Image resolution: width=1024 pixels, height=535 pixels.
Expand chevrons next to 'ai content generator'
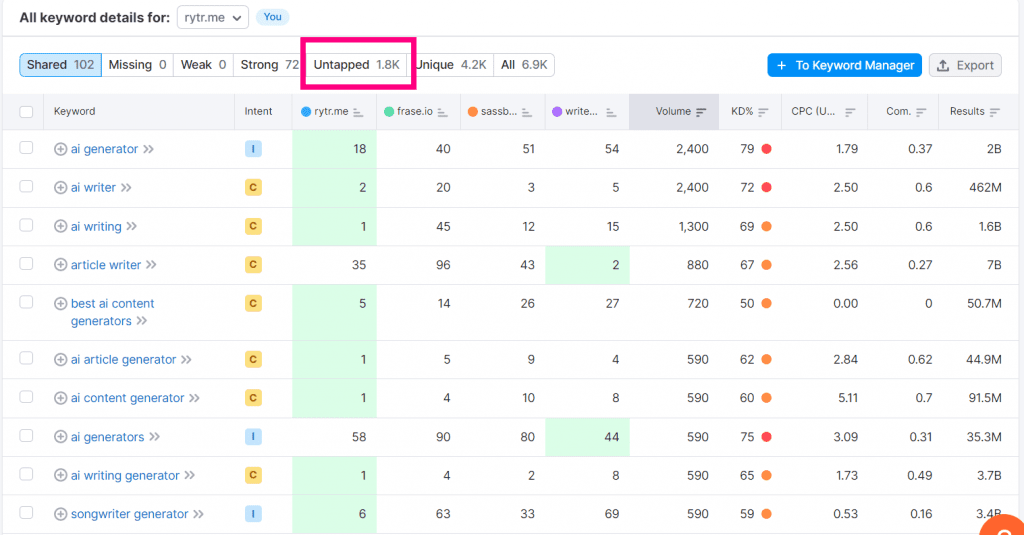coord(194,398)
